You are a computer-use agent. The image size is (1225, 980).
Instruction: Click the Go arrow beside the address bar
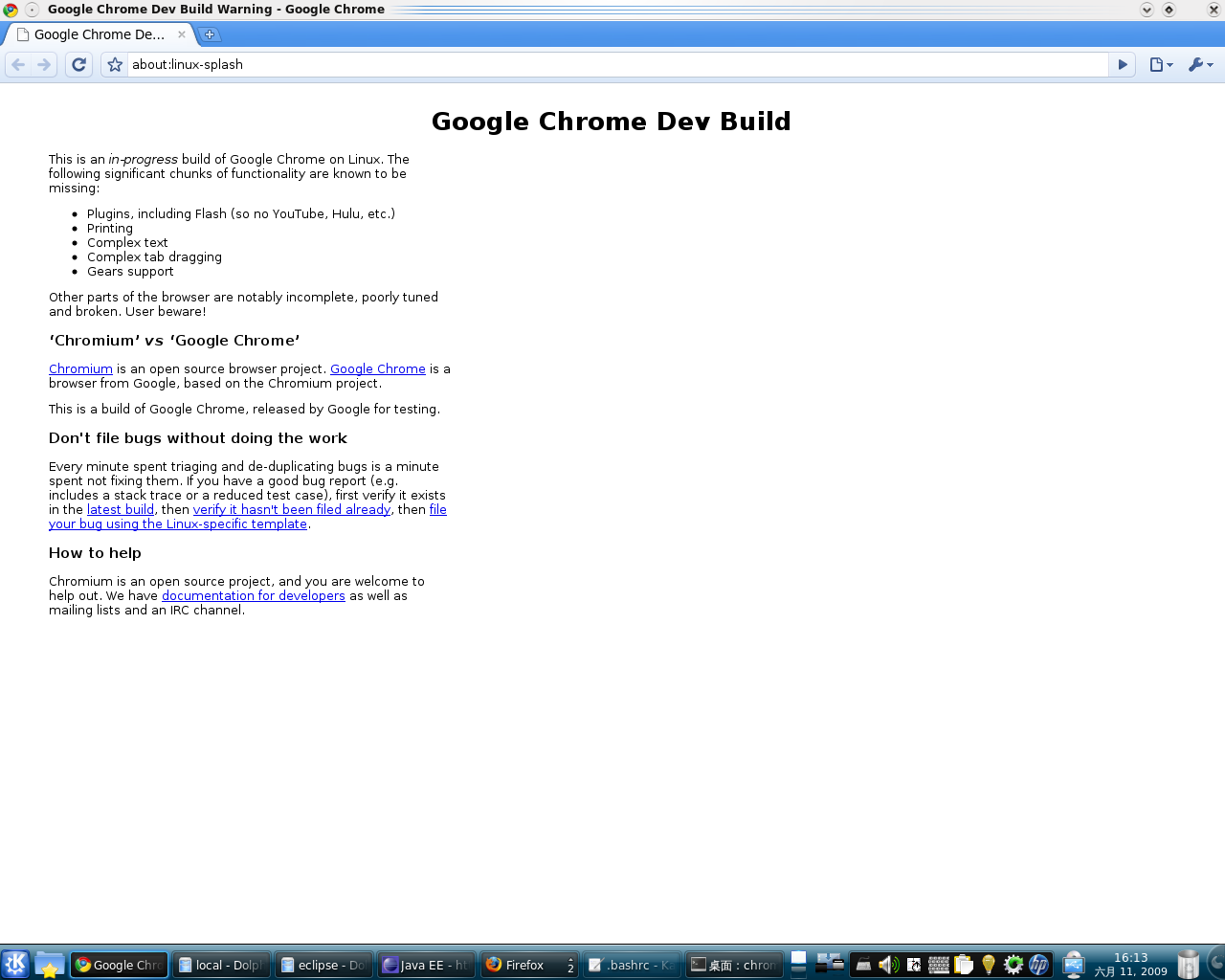pyautogui.click(x=1123, y=65)
